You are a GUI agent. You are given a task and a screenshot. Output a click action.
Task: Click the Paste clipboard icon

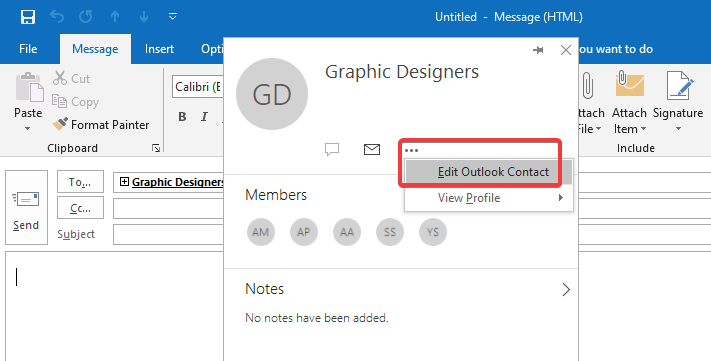[x=29, y=87]
